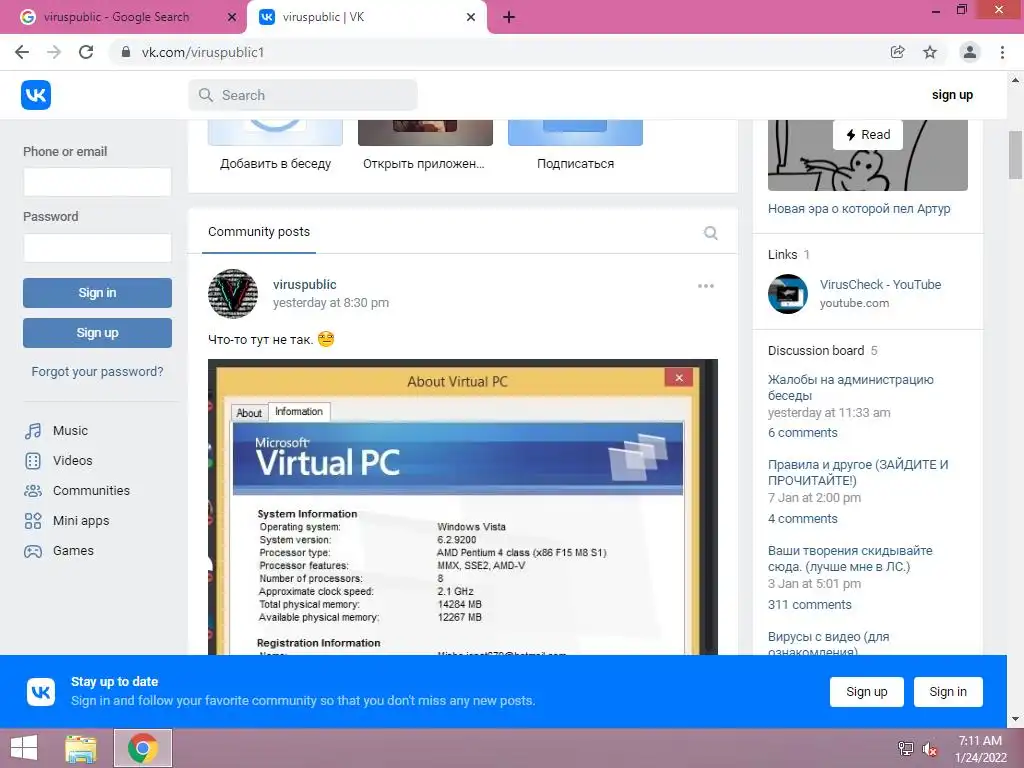This screenshot has height=768, width=1024.
Task: Open the viruspublic post author name
Action: click(304, 285)
